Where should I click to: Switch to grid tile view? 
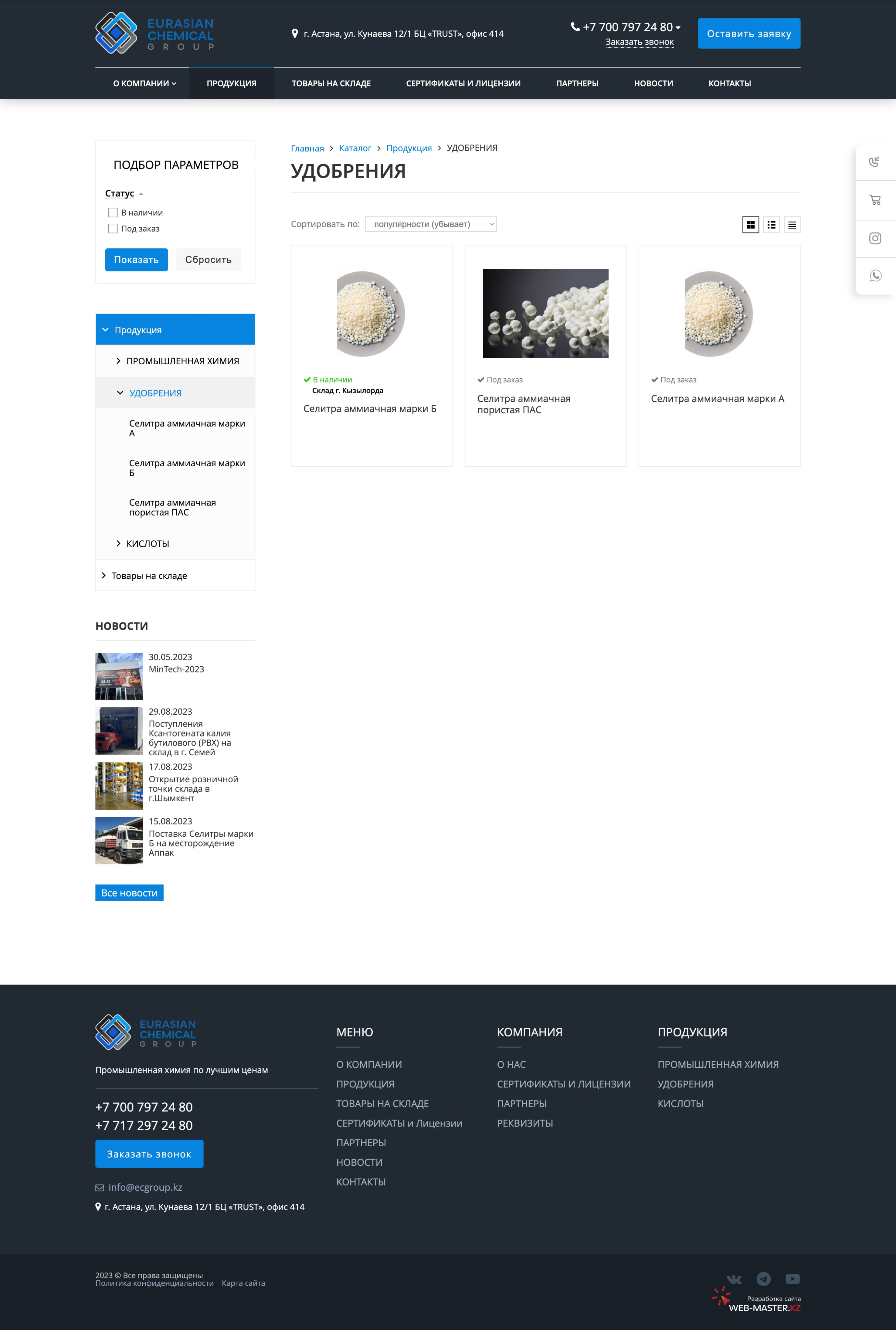point(750,225)
